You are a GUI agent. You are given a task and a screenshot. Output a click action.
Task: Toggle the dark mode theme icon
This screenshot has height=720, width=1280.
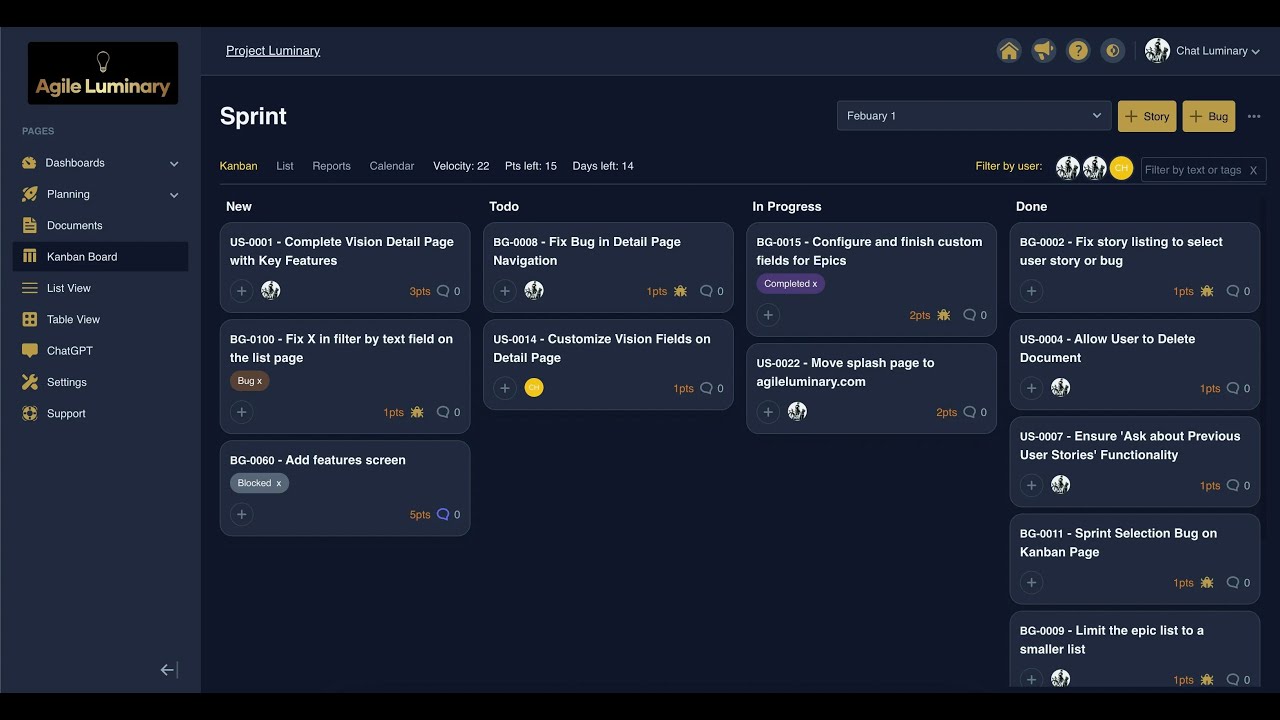pyautogui.click(x=1112, y=51)
